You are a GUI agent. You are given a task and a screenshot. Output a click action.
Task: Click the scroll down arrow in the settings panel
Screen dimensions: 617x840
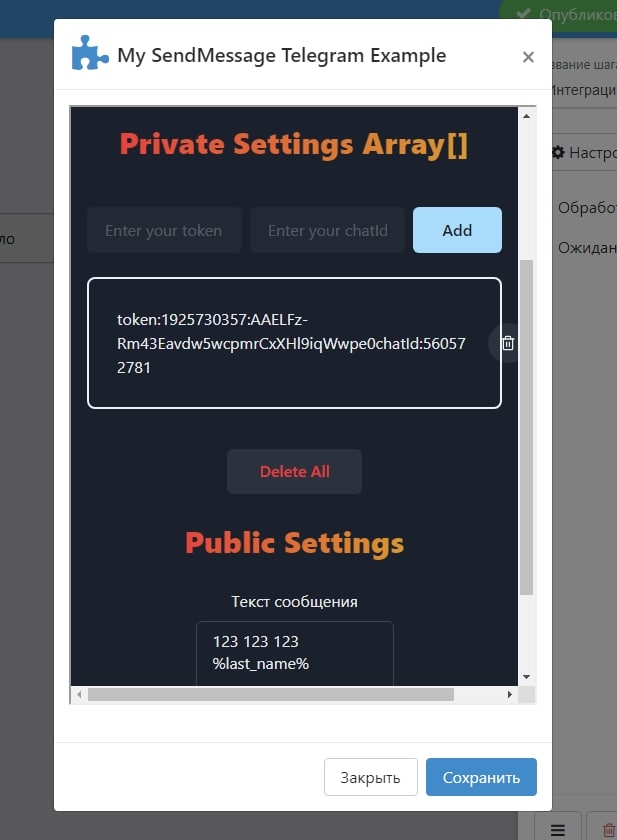527,677
